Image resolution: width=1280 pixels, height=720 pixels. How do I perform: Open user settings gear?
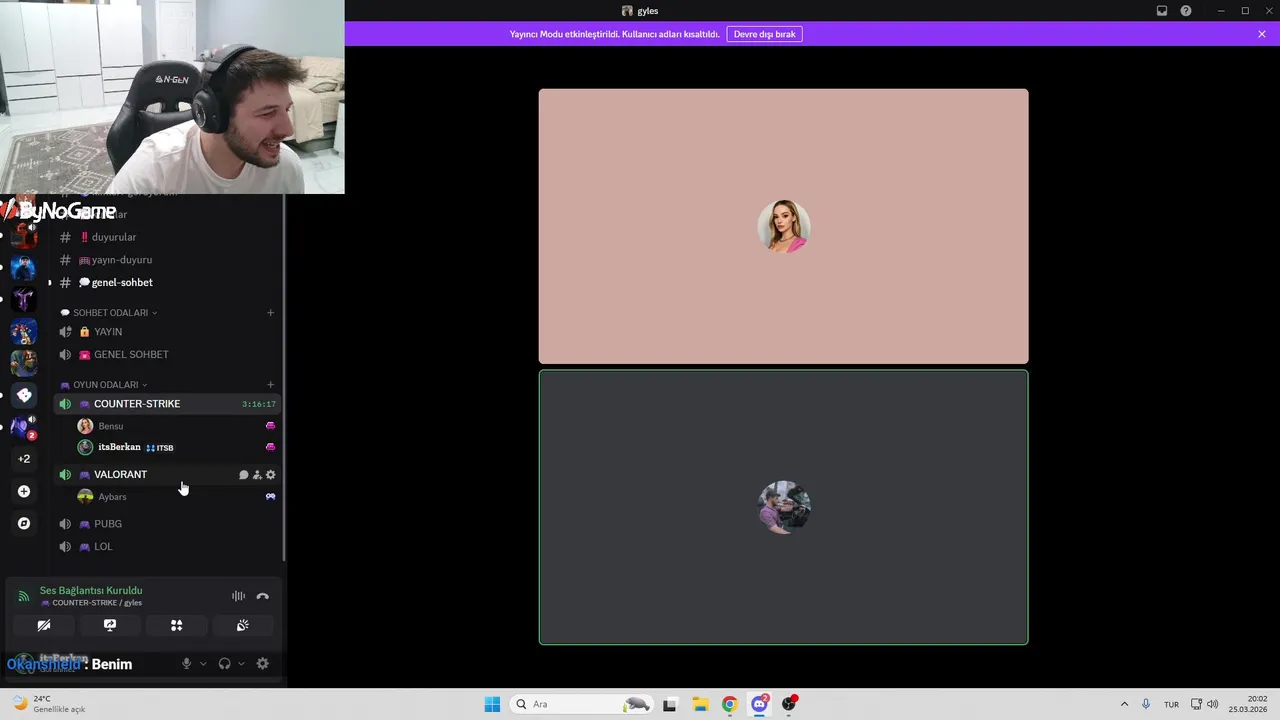pos(262,664)
